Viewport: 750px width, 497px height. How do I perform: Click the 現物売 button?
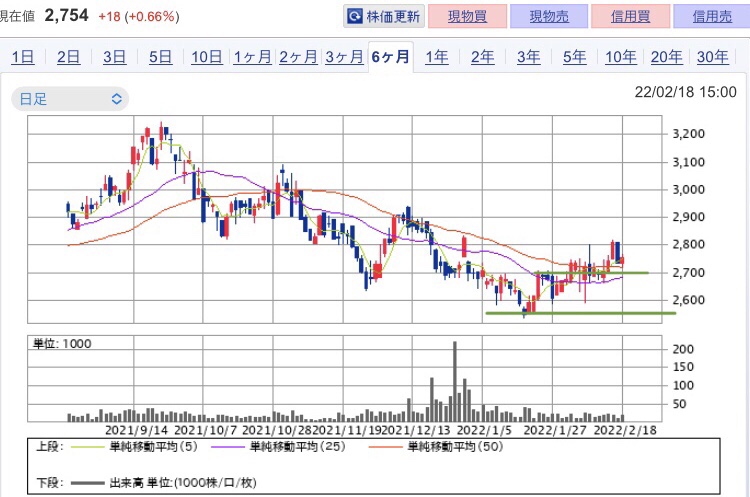coord(549,17)
